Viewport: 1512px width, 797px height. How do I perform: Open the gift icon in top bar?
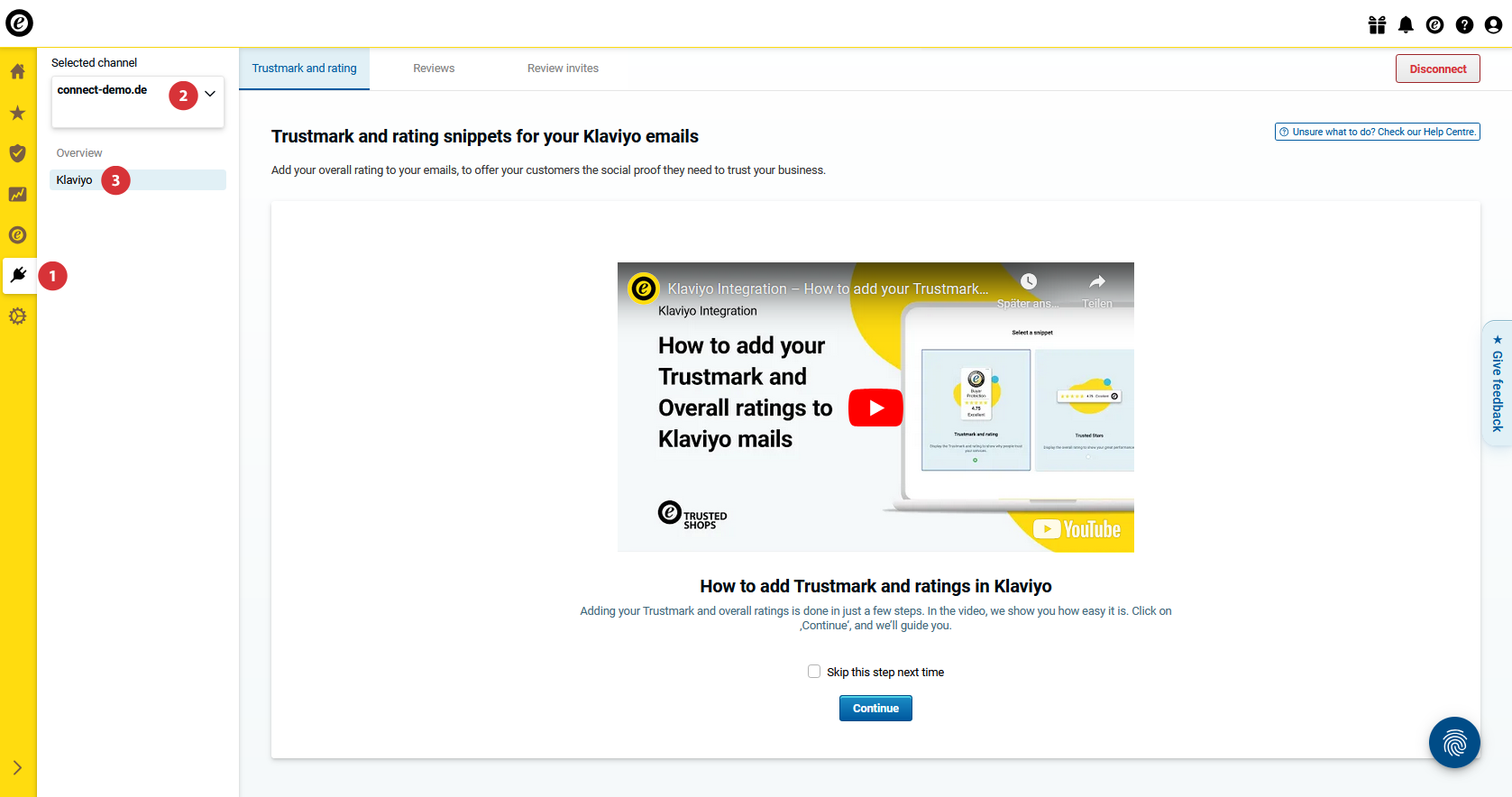pos(1377,25)
